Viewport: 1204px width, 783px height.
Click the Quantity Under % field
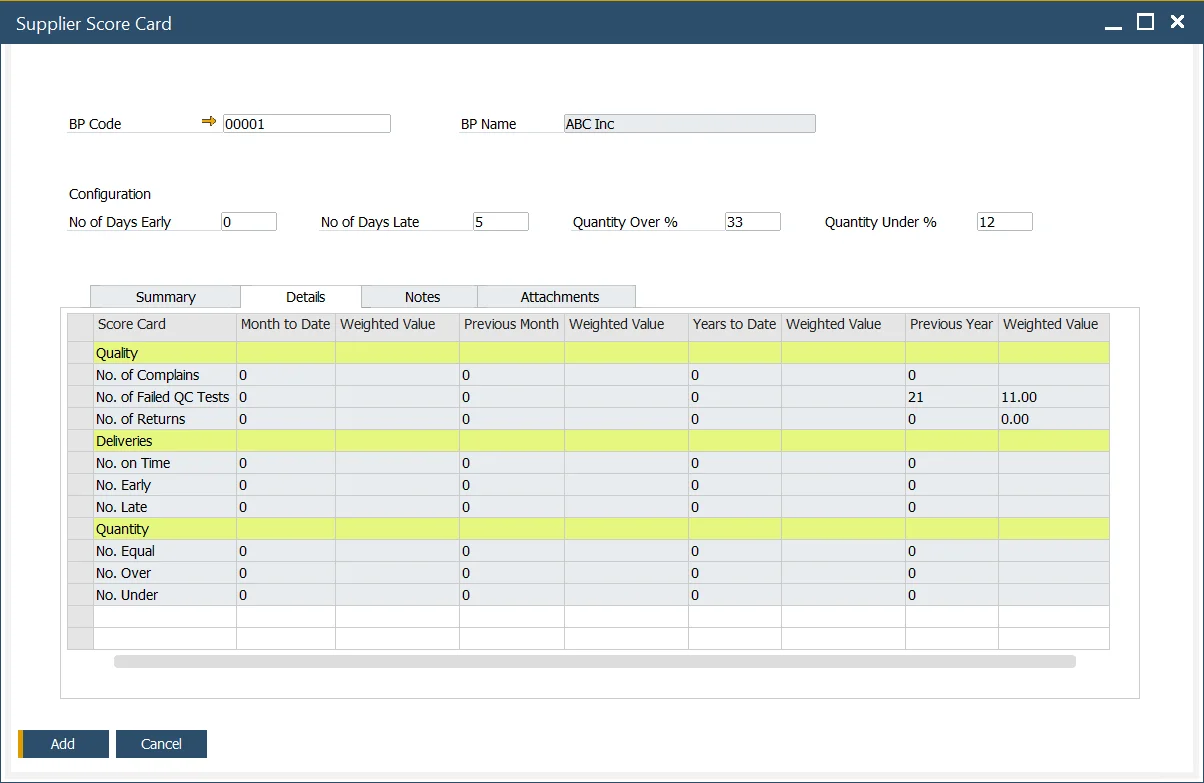click(1004, 220)
